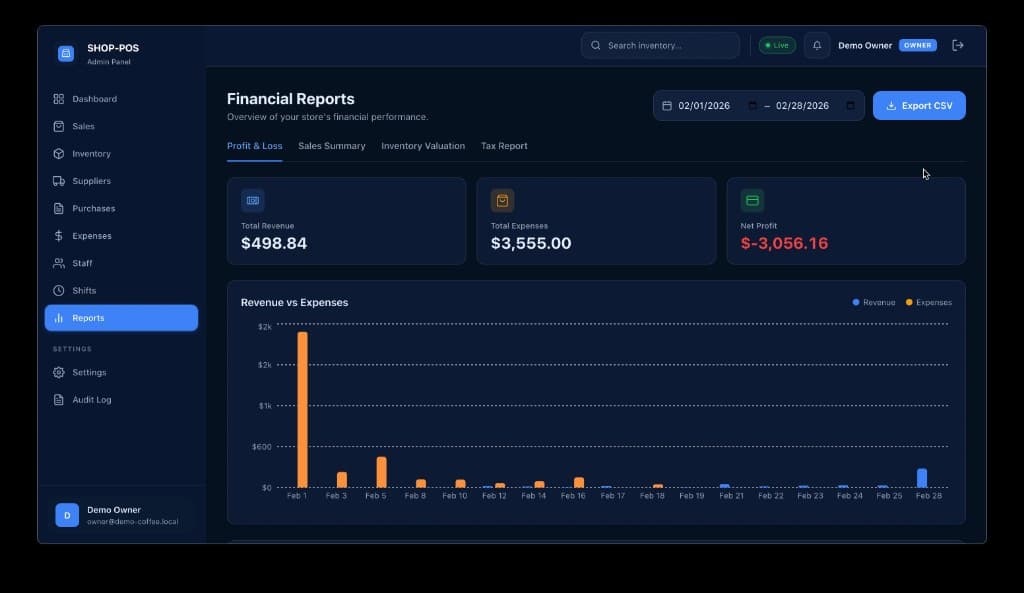This screenshot has height=593, width=1024.
Task: Click Net Profit value $-3,056.16
Action: pos(784,243)
